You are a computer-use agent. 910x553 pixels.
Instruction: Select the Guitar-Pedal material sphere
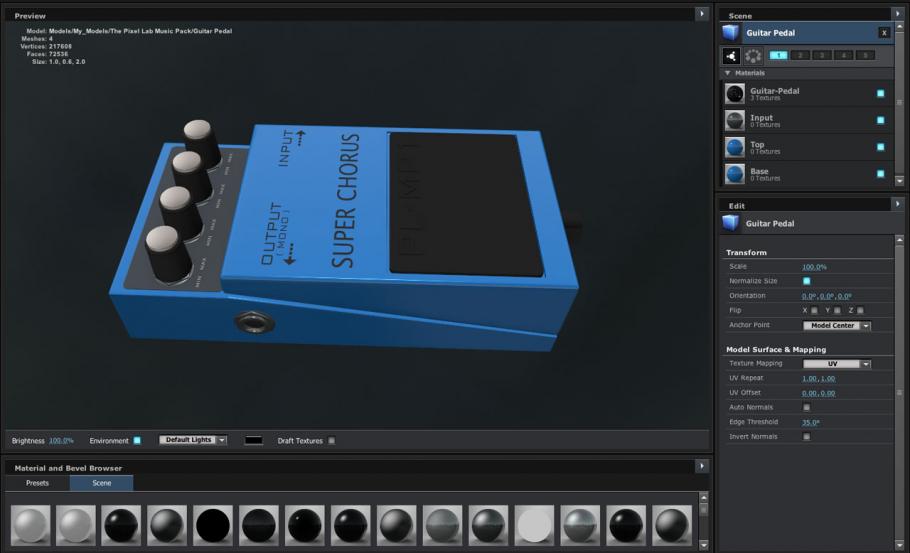(x=735, y=93)
